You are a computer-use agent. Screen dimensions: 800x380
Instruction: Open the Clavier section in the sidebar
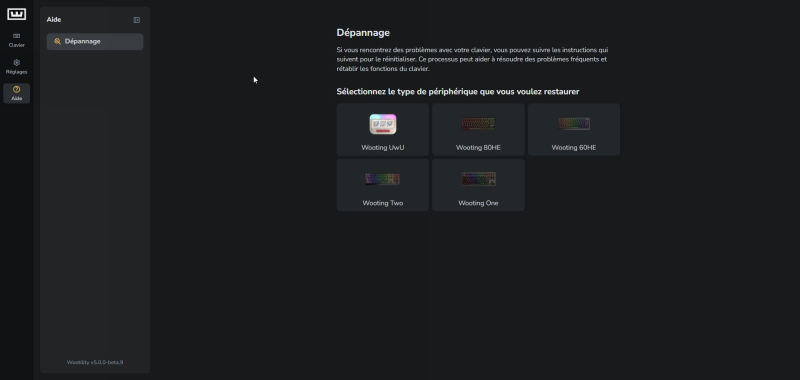pos(16,40)
